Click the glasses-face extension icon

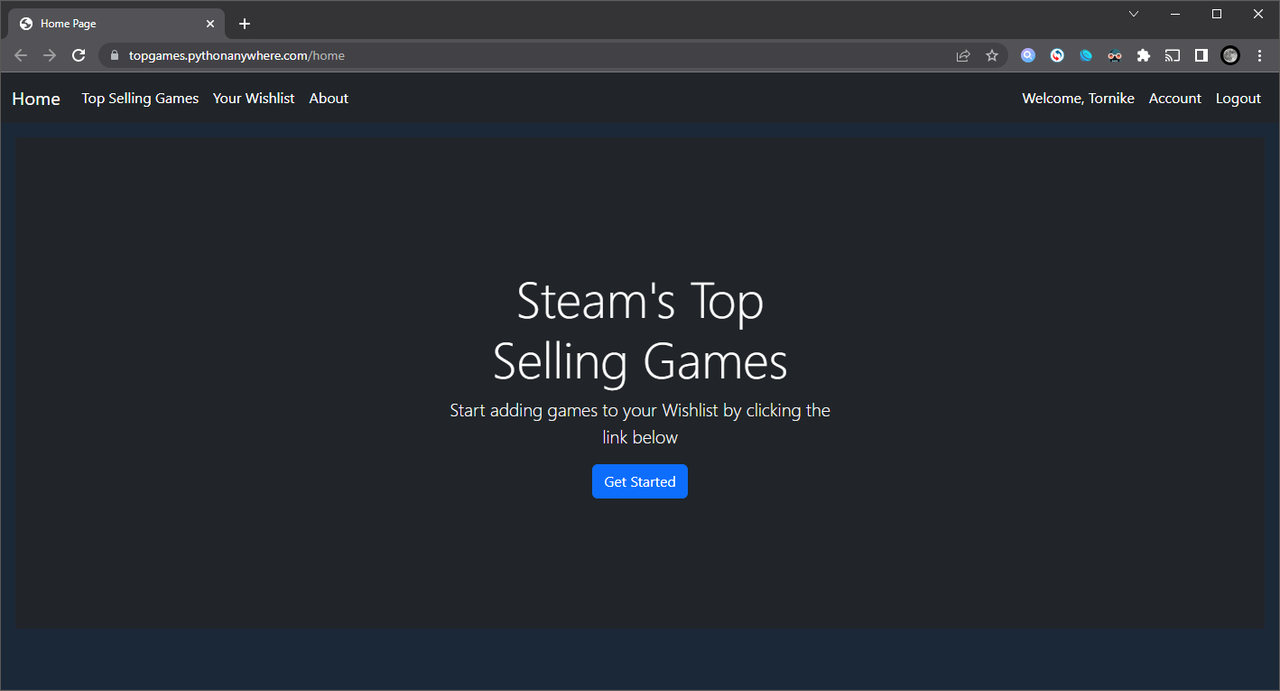pos(1115,56)
